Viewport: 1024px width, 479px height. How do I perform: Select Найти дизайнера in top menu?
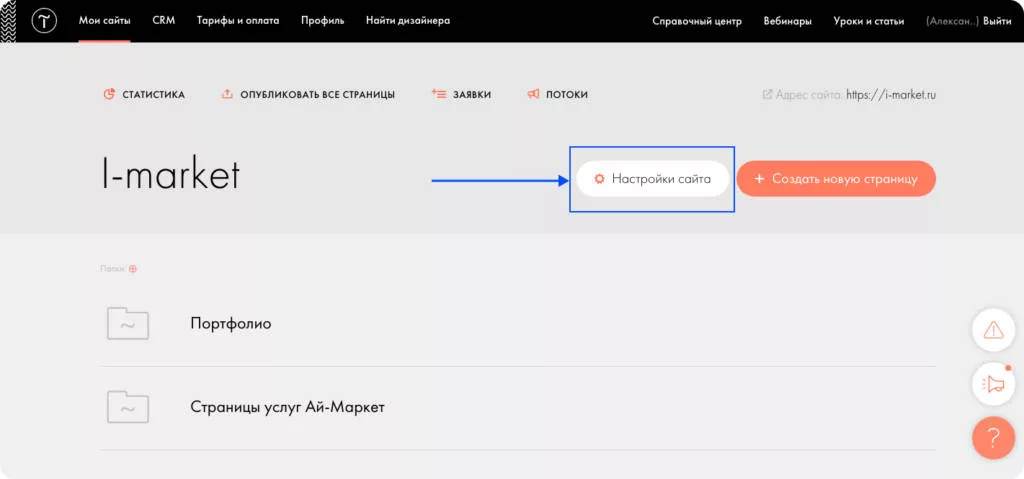pyautogui.click(x=408, y=21)
